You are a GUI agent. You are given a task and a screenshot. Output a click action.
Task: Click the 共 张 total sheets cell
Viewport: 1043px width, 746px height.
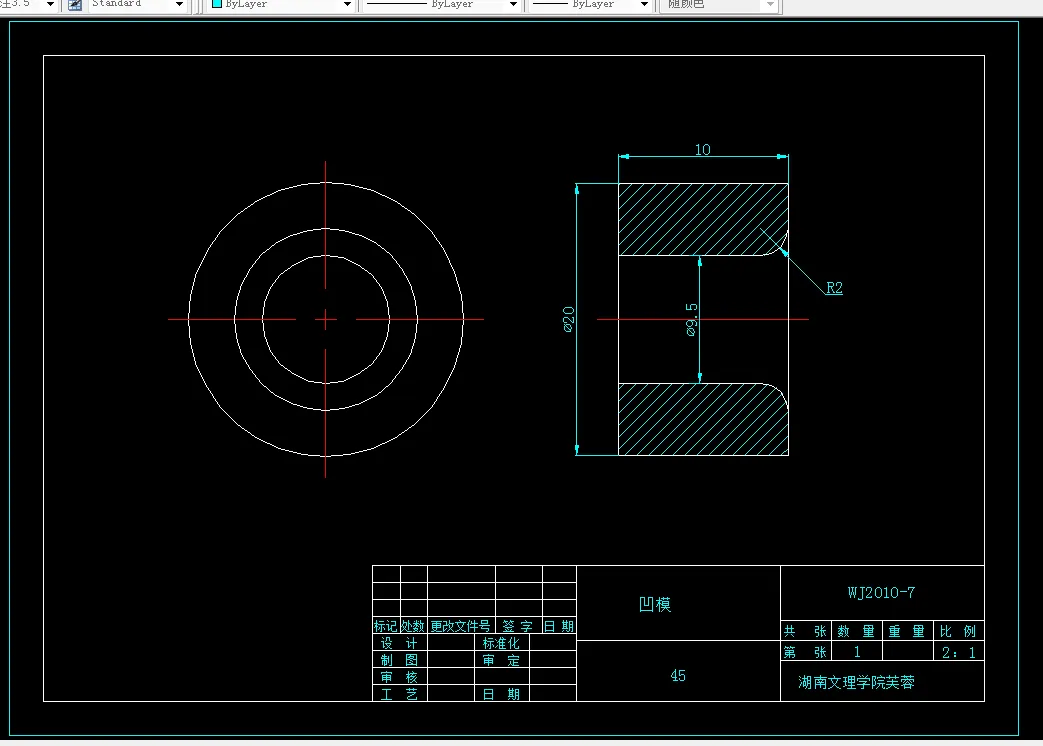[806, 631]
